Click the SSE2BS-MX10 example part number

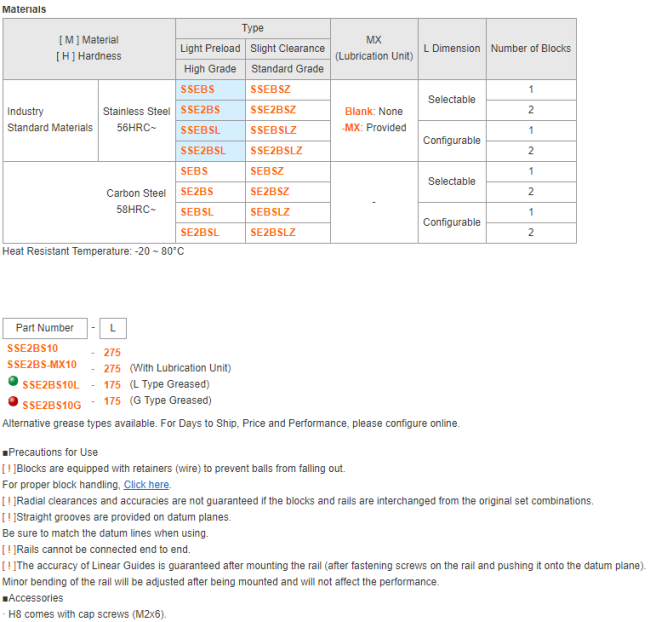(43, 365)
